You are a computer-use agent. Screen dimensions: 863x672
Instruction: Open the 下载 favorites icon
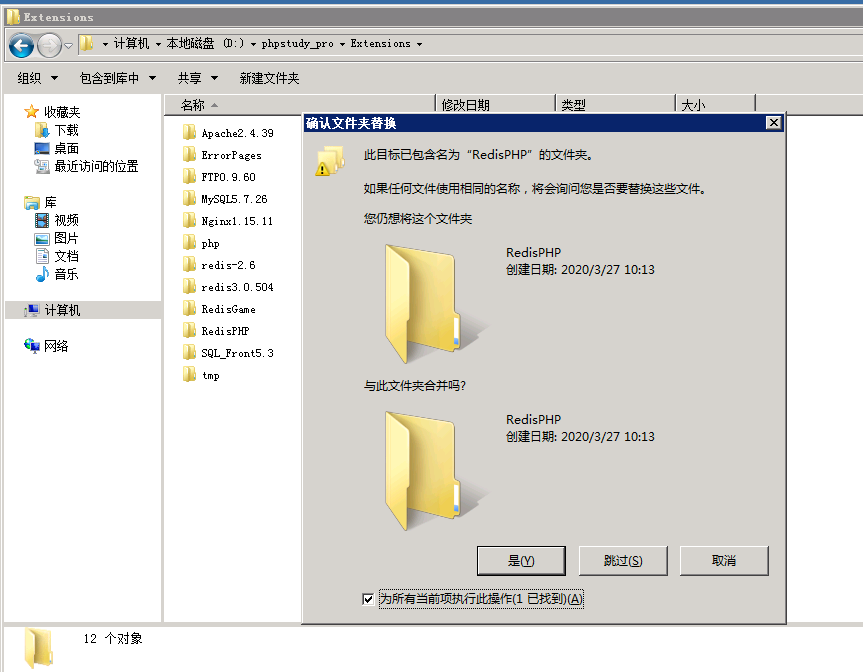(x=42, y=130)
